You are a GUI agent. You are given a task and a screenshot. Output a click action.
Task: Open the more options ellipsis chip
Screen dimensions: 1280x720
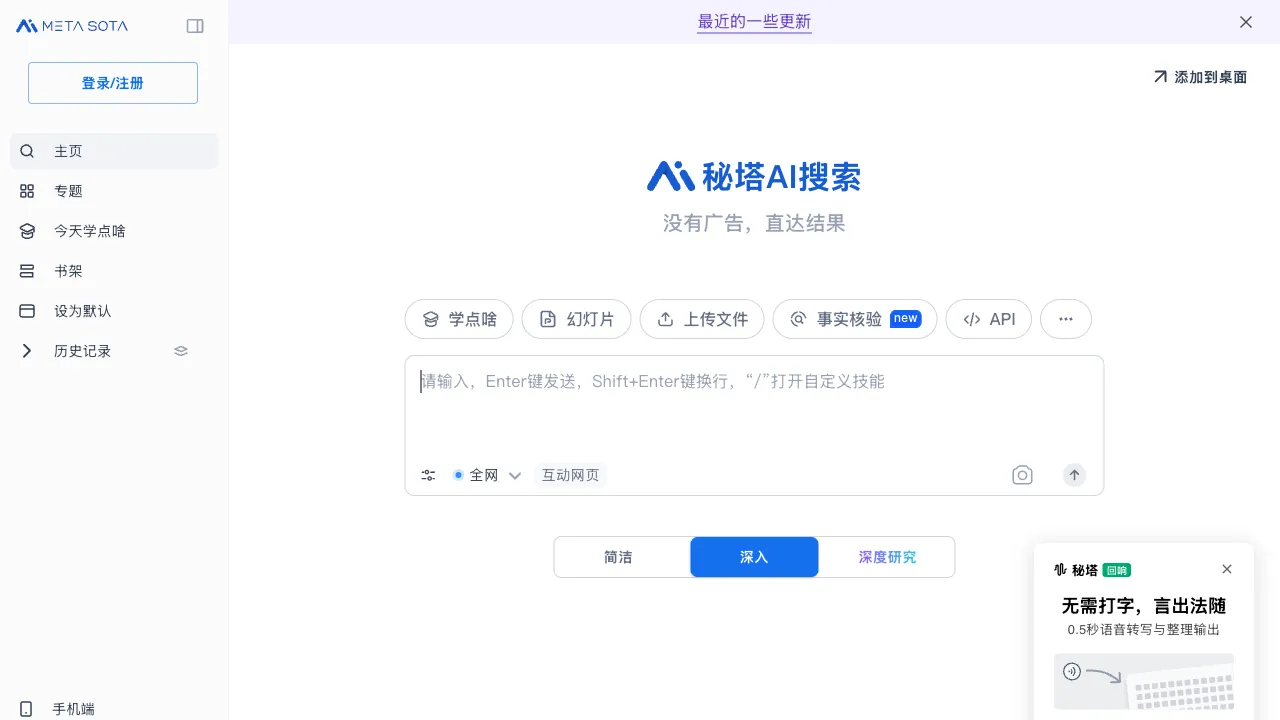point(1066,319)
